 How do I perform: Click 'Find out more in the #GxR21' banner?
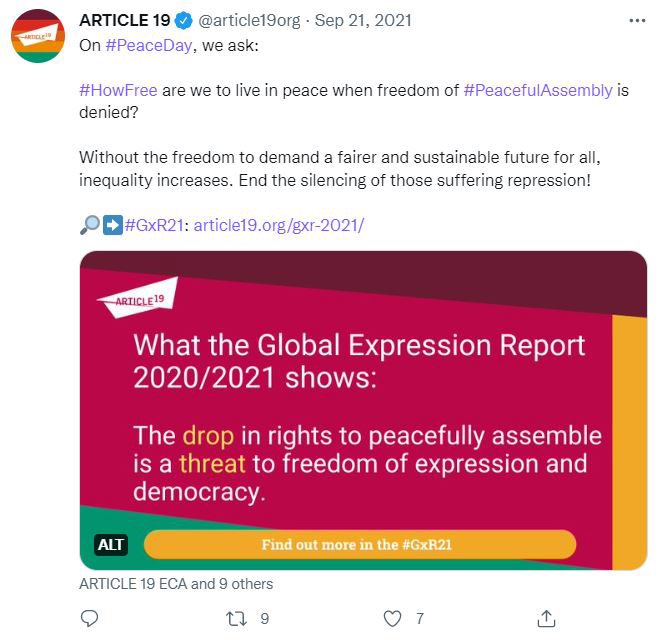click(360, 545)
